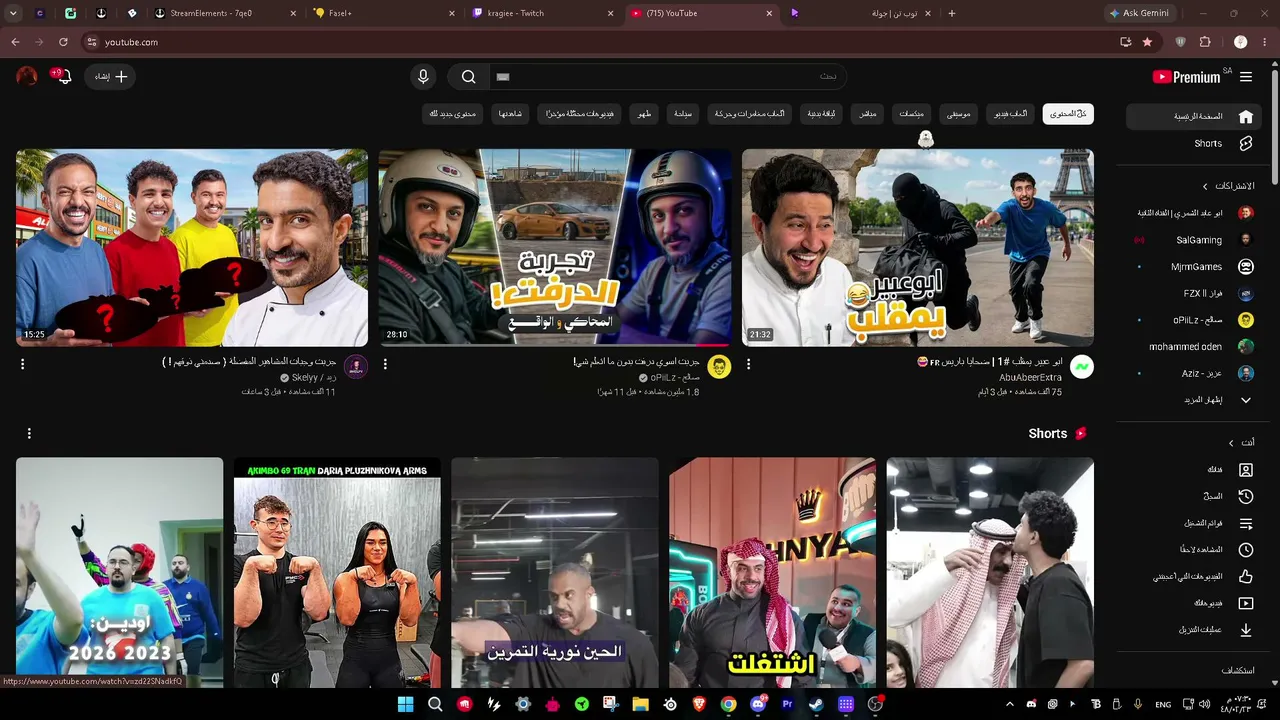1280x720 pixels.
Task: Open options menu for the oPiiLz drift video
Action: tap(385, 364)
